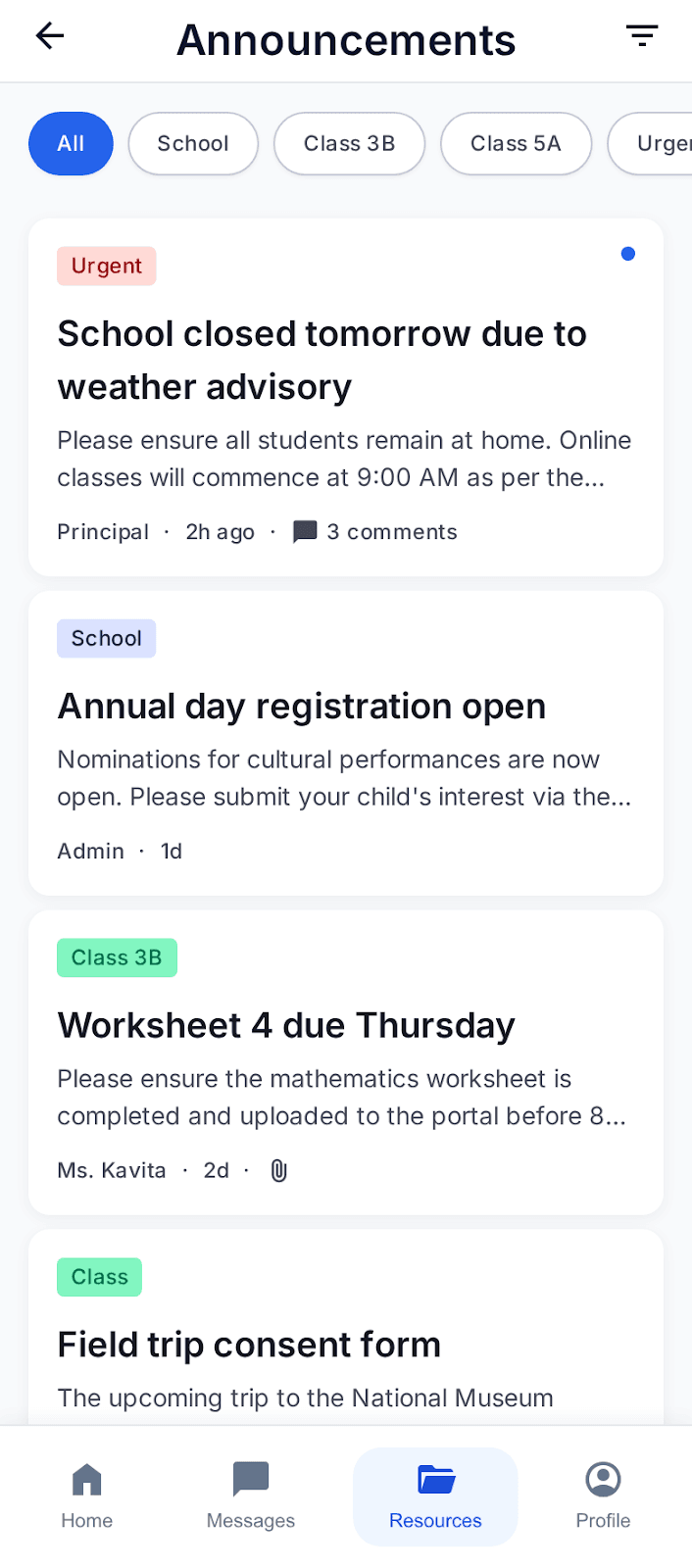
Task: Open the comments bubble icon
Action: click(305, 532)
